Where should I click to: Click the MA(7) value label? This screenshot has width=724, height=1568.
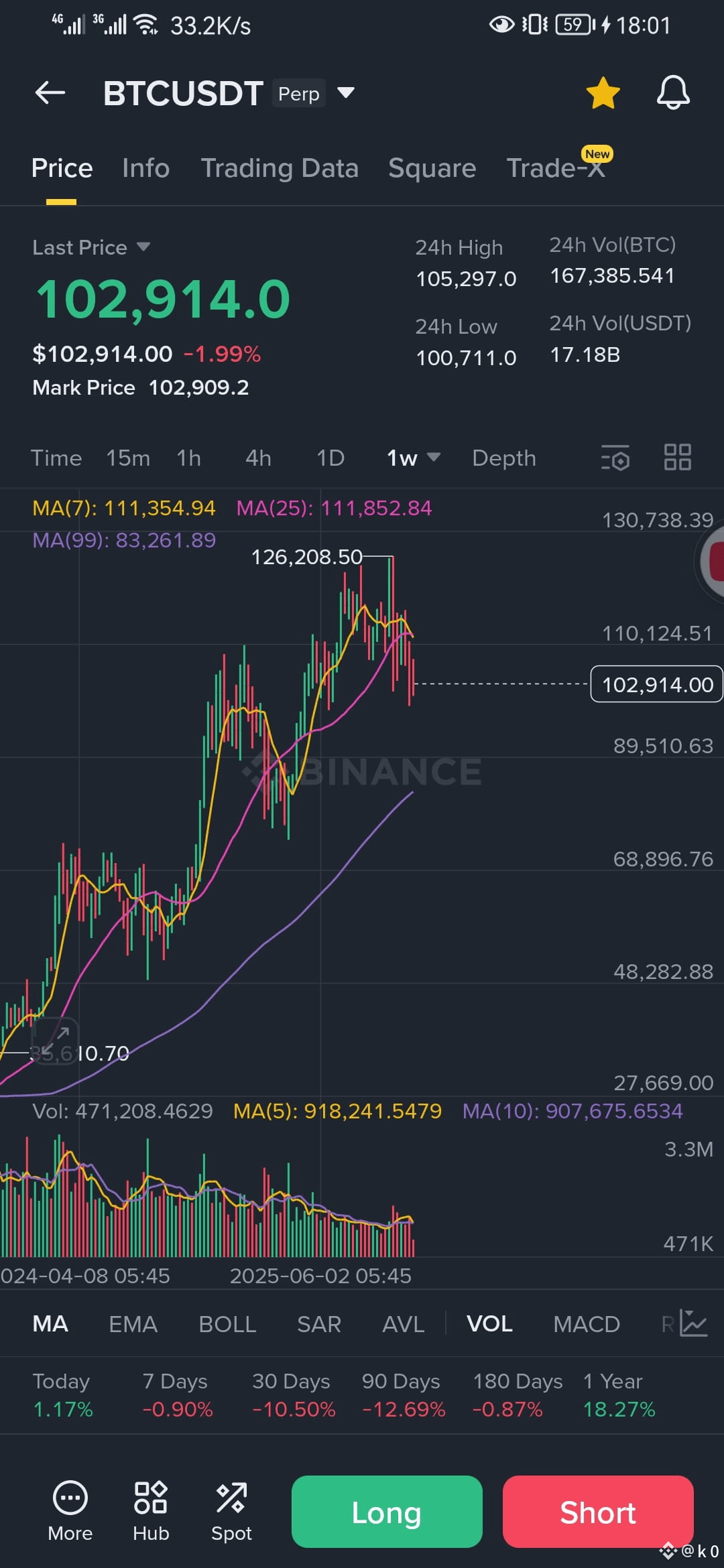click(124, 508)
